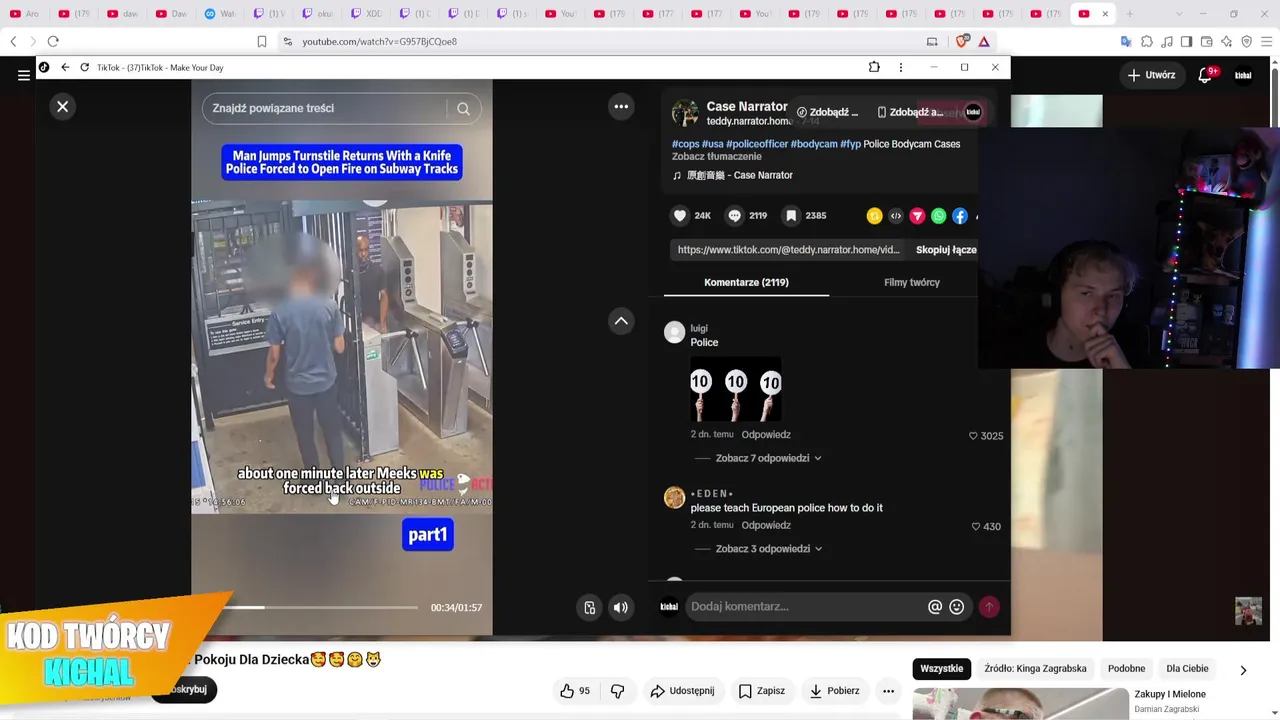This screenshot has height=720, width=1280.
Task: Like EDEN's comment with the heart (430)
Action: pos(976,526)
